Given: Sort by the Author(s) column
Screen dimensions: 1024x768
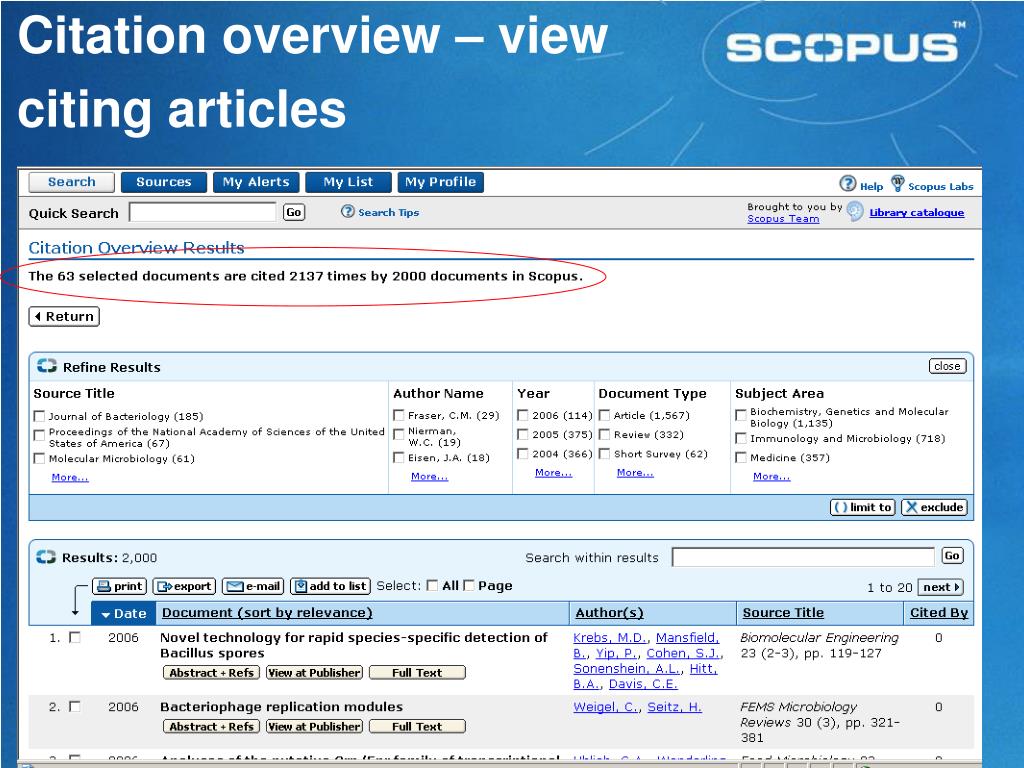Looking at the screenshot, I should click(609, 613).
